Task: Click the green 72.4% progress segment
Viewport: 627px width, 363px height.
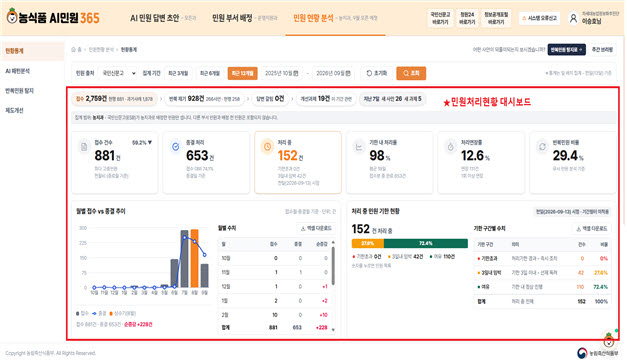Action: coord(425,243)
